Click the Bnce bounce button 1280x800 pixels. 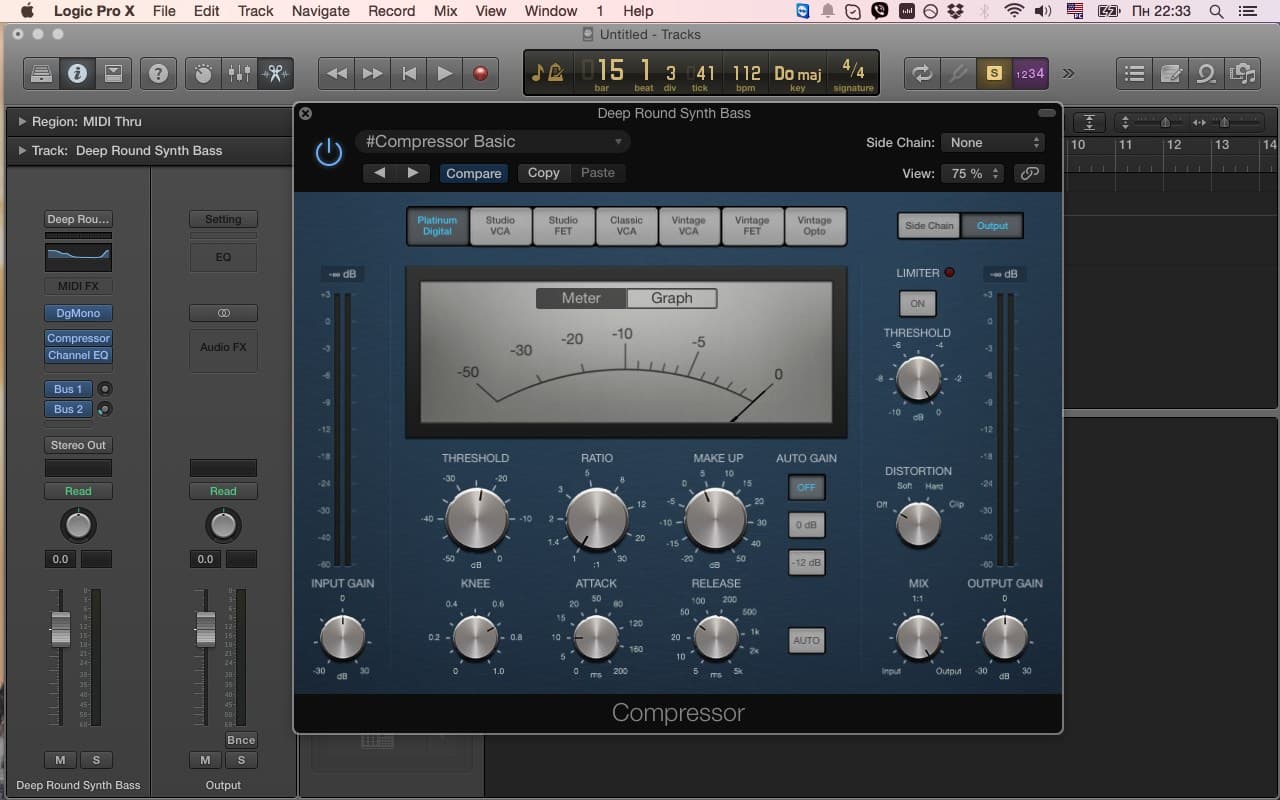(241, 740)
